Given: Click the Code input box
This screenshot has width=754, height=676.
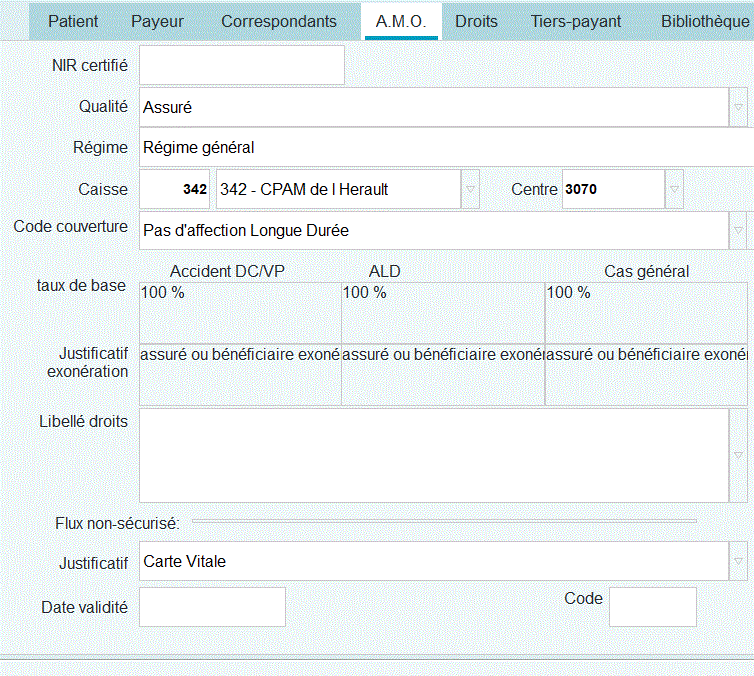Looking at the screenshot, I should coord(652,607).
